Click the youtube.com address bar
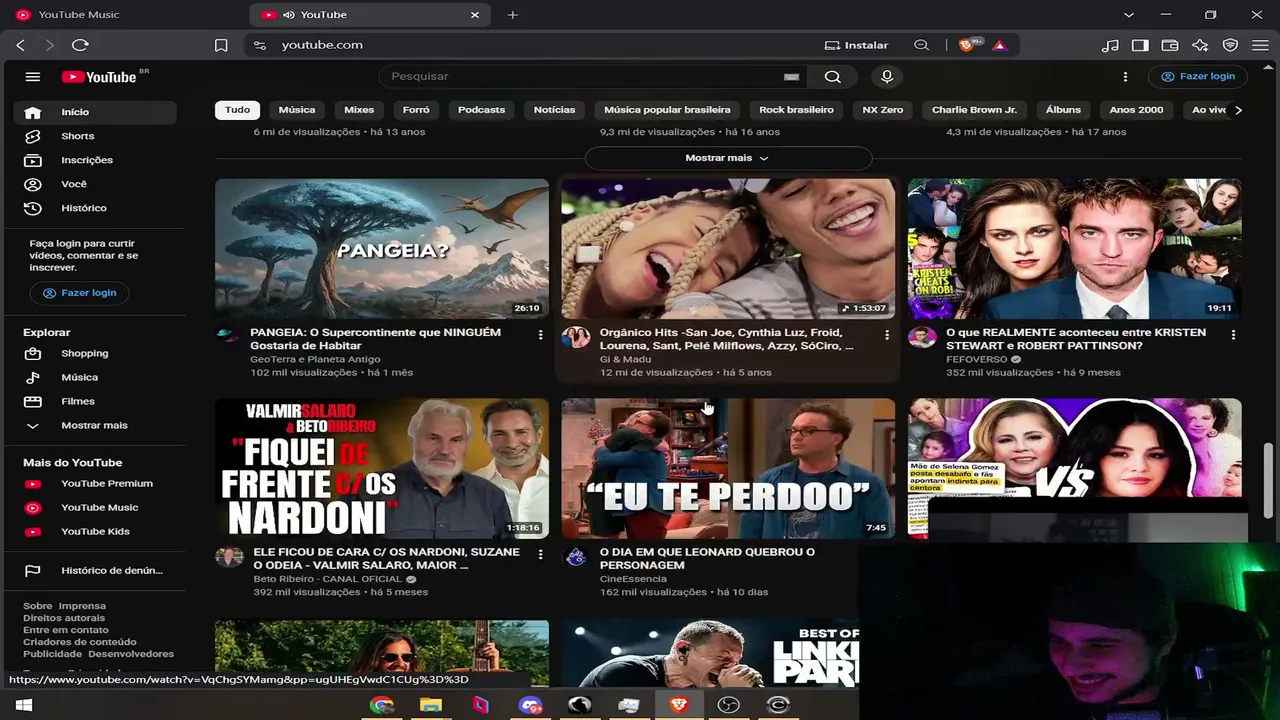 [540, 45]
